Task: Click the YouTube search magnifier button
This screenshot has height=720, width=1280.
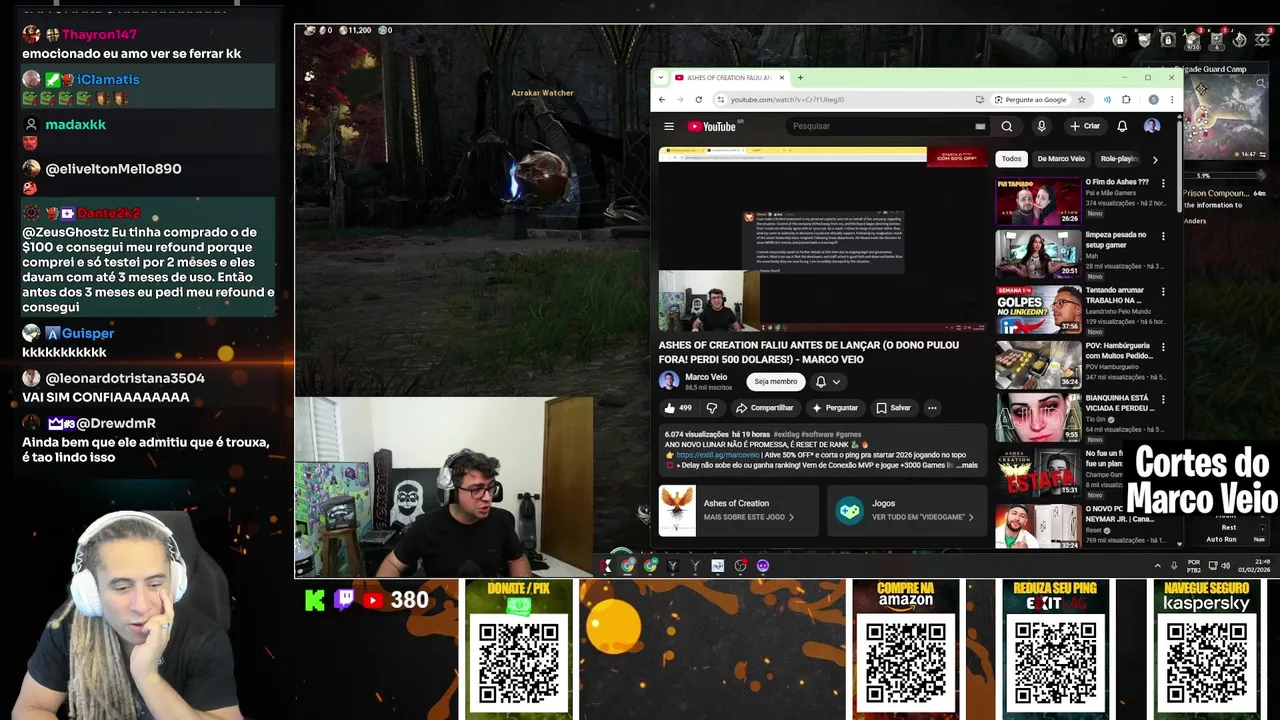Action: [x=1007, y=126]
